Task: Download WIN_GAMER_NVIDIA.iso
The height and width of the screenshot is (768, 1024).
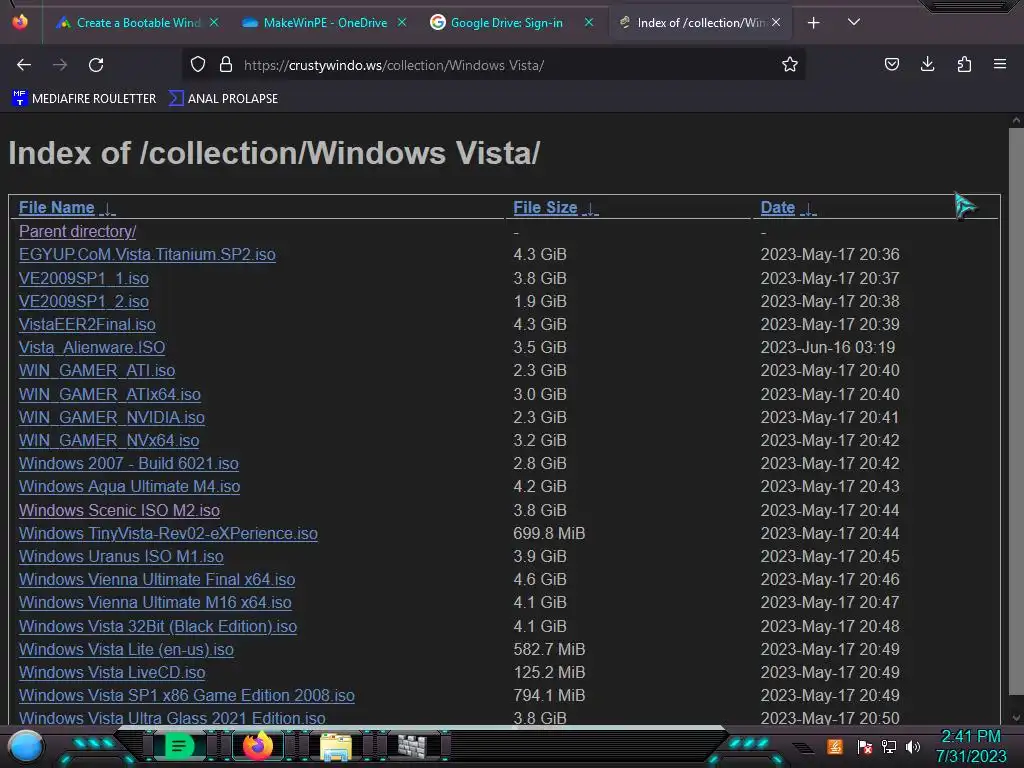Action: [x=112, y=417]
